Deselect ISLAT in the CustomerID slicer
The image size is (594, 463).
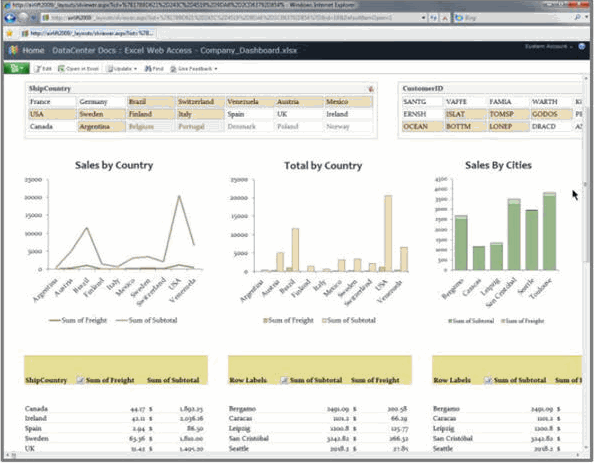click(465, 114)
